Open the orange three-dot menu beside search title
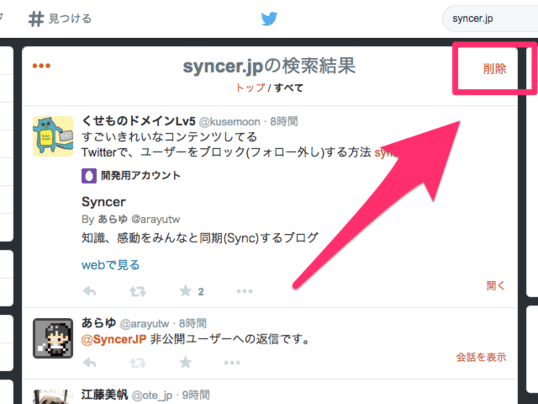Image resolution: width=538 pixels, height=404 pixels. click(42, 66)
